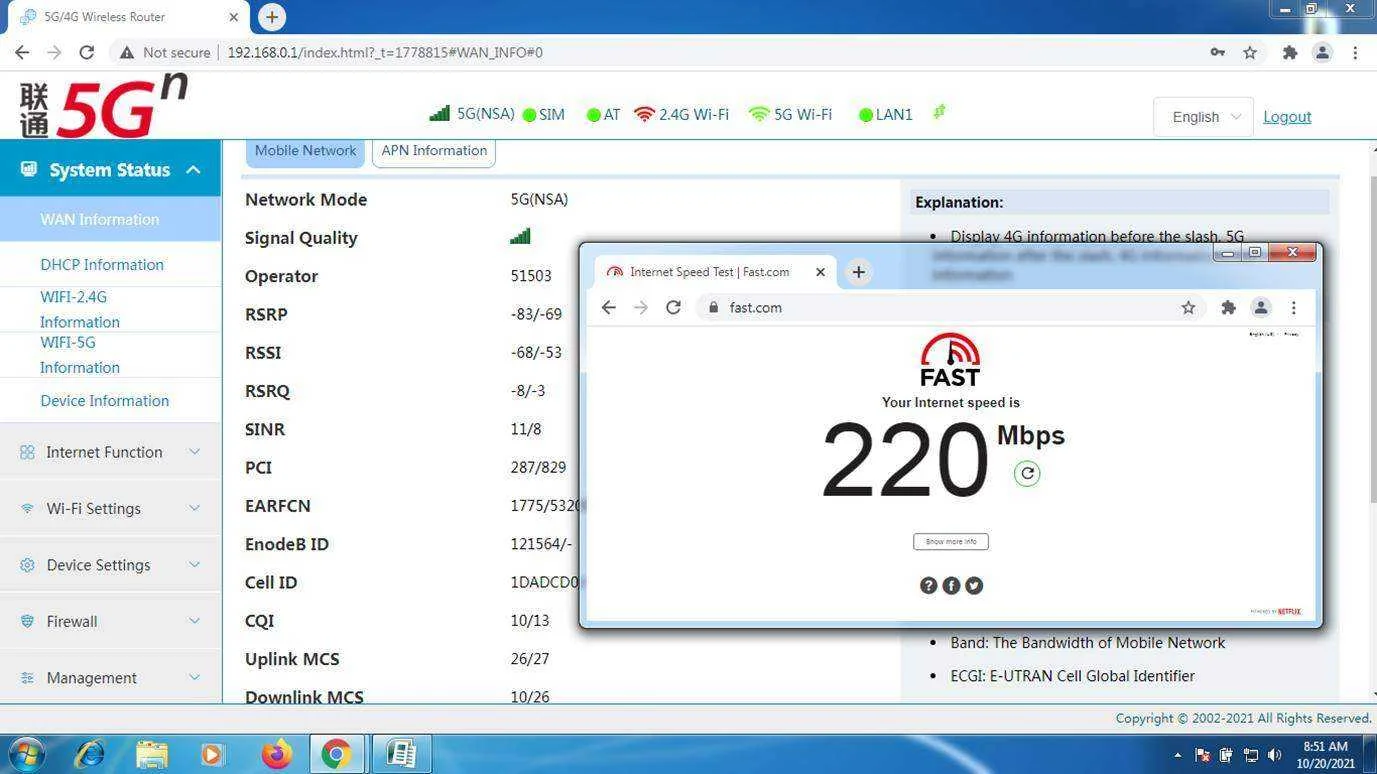Click the Not secure warning icon
The height and width of the screenshot is (774, 1377).
point(127,52)
